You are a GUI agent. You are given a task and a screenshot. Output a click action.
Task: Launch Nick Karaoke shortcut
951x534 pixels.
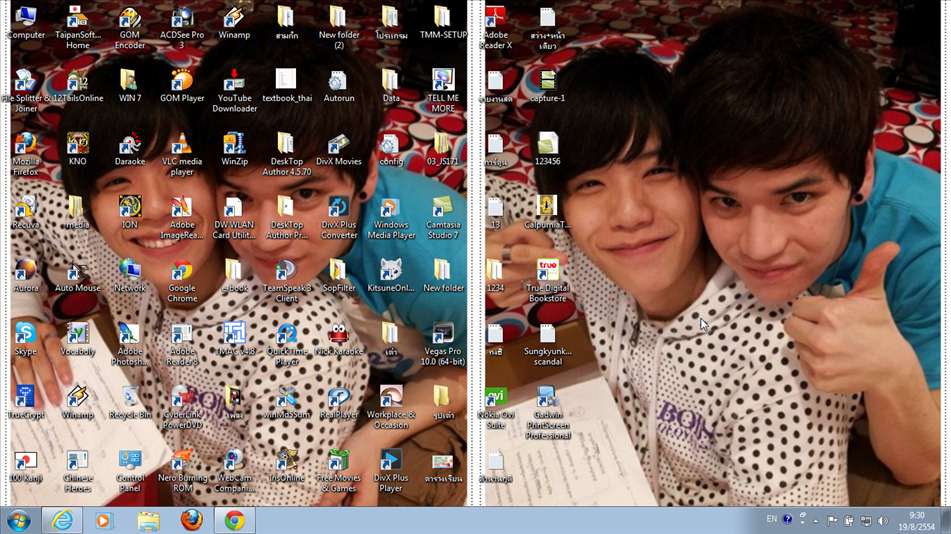coord(338,338)
